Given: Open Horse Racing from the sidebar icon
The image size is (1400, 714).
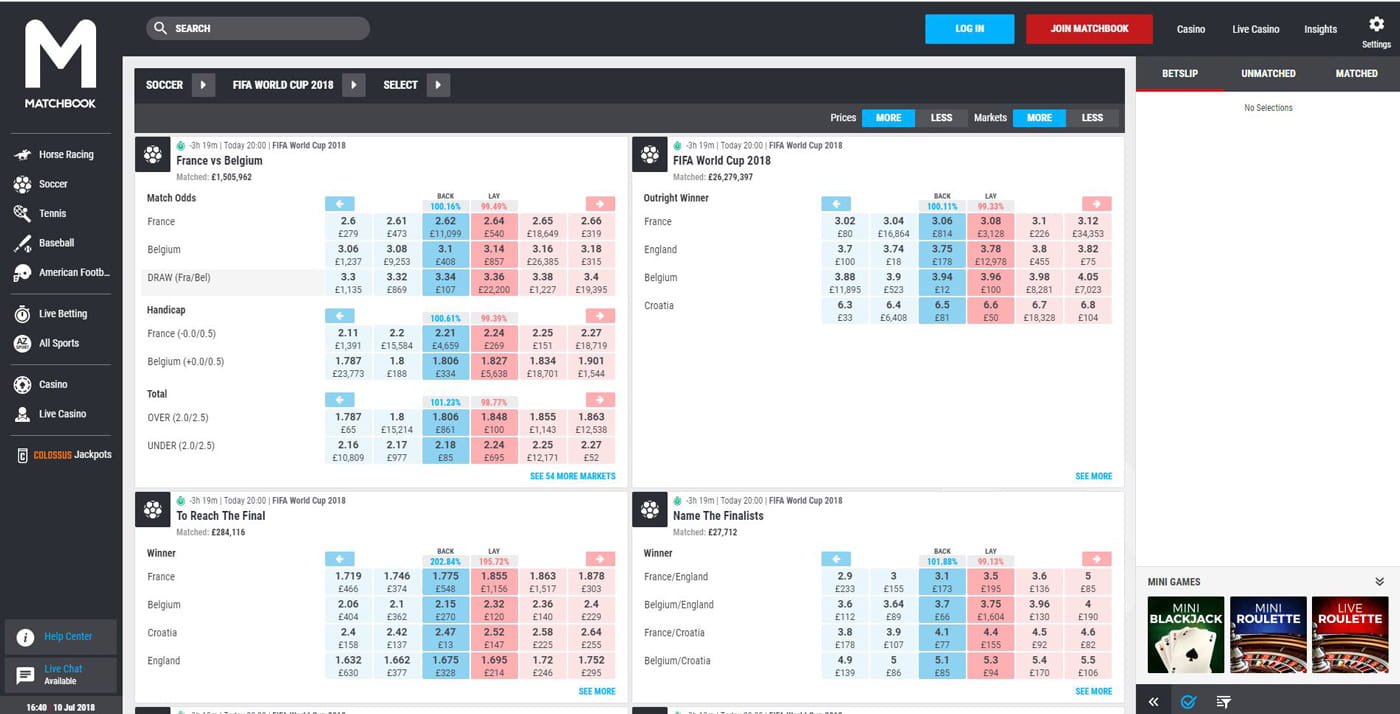Looking at the screenshot, I should coord(22,155).
